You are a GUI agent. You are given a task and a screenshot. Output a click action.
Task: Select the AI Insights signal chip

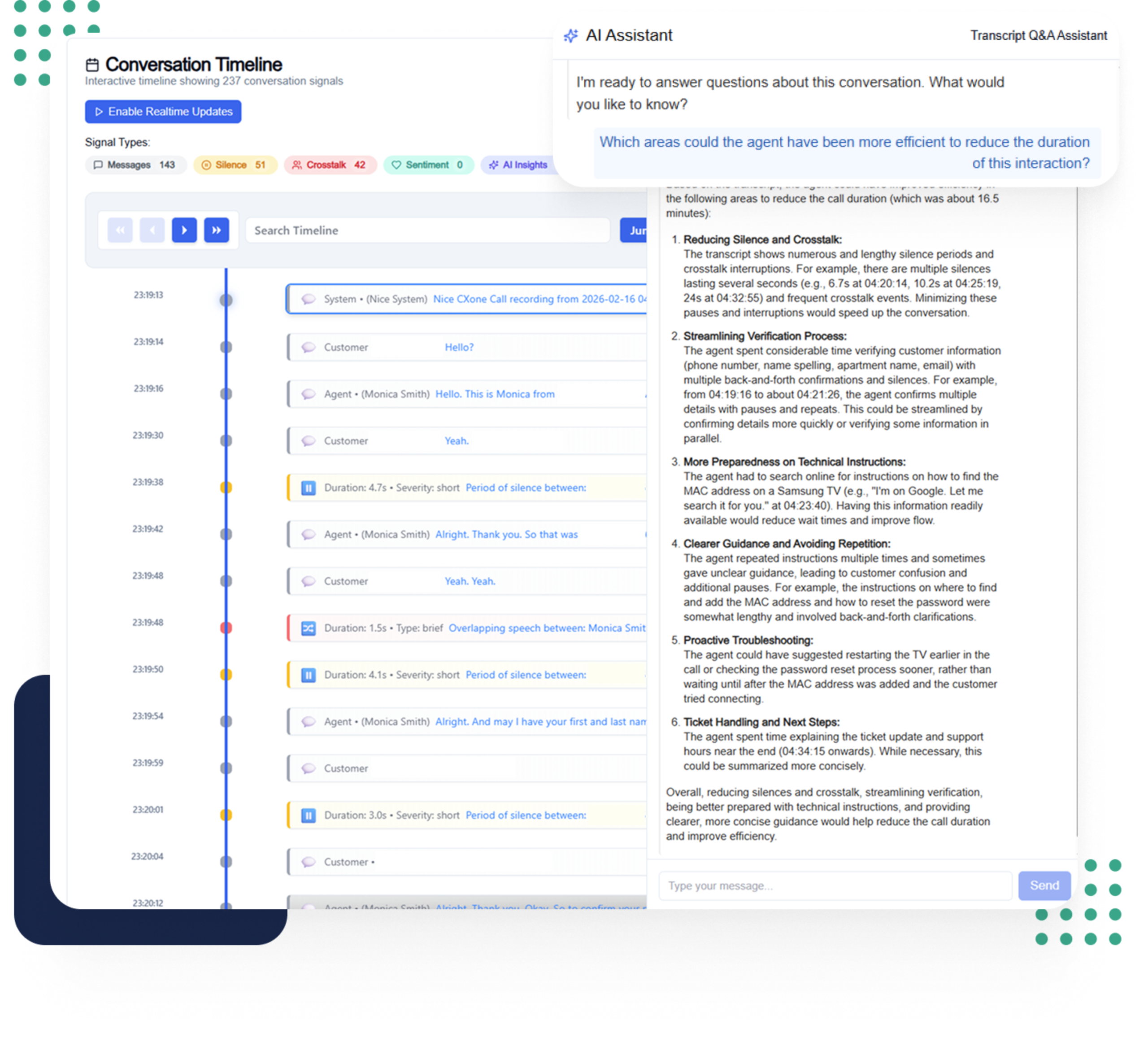518,165
